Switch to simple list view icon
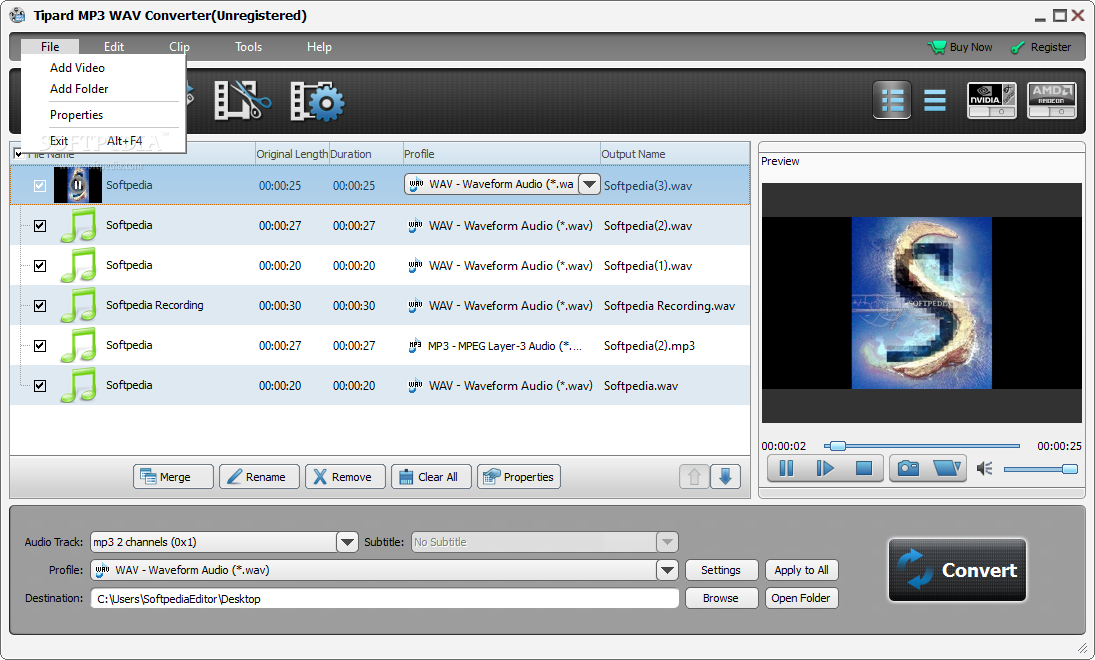Screen dimensions: 1095x660 click(x=934, y=101)
